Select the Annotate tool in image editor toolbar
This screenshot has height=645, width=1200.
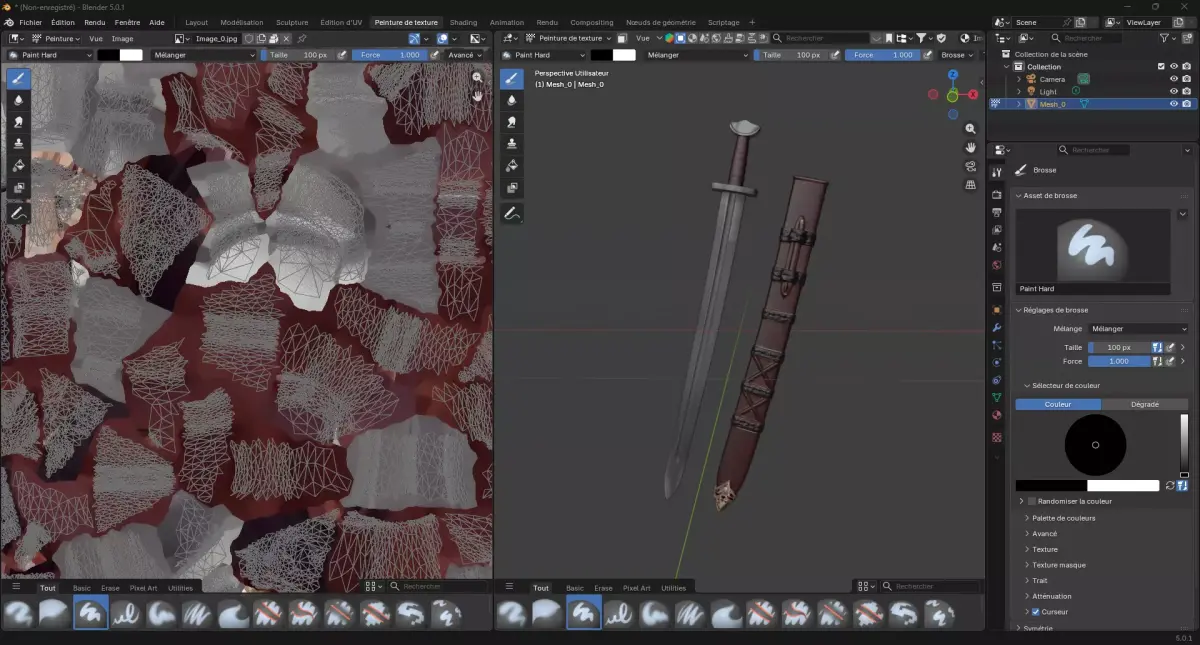point(18,213)
